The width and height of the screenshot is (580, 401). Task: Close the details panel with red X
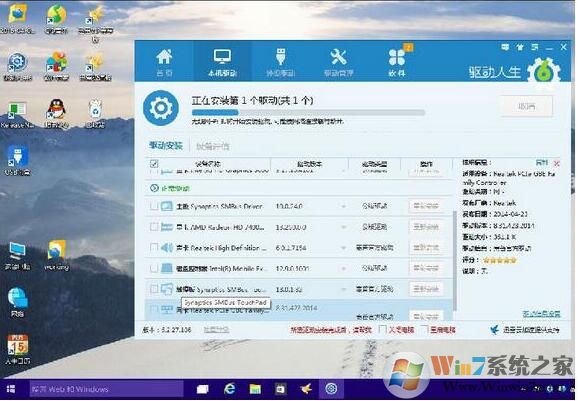556,163
